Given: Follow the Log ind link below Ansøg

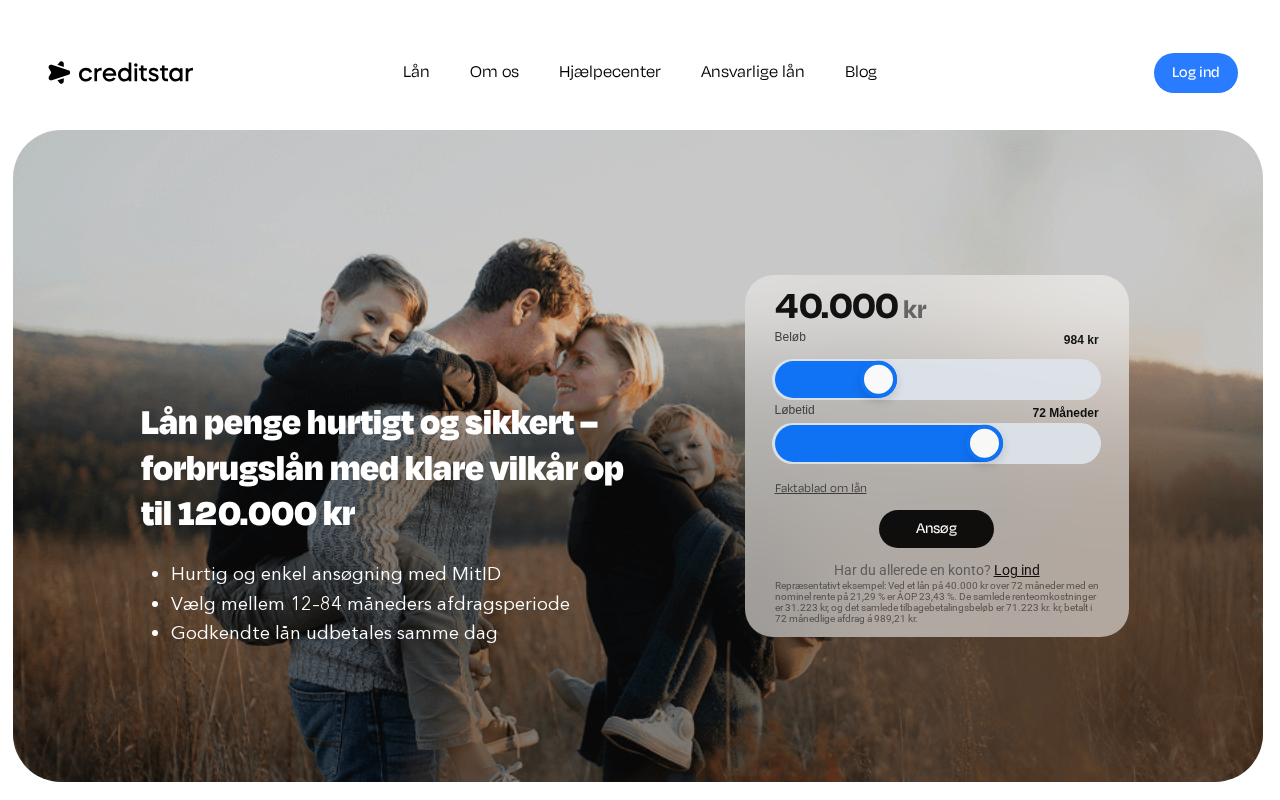Looking at the screenshot, I should (1017, 570).
